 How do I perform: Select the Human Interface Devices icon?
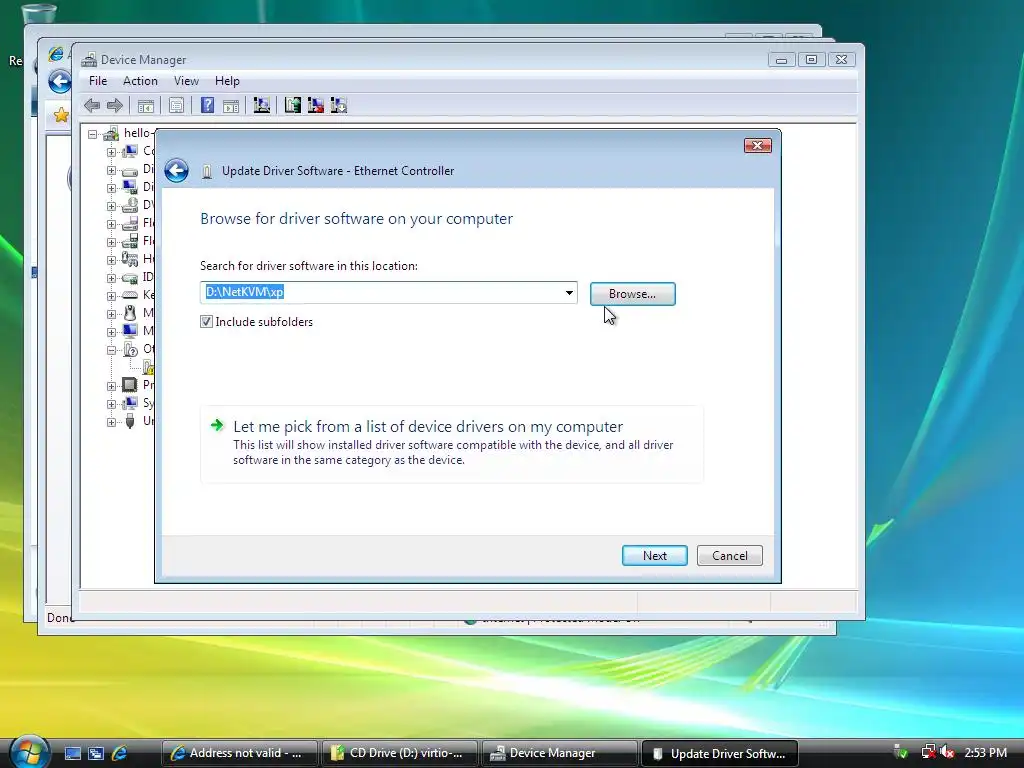coord(130,259)
